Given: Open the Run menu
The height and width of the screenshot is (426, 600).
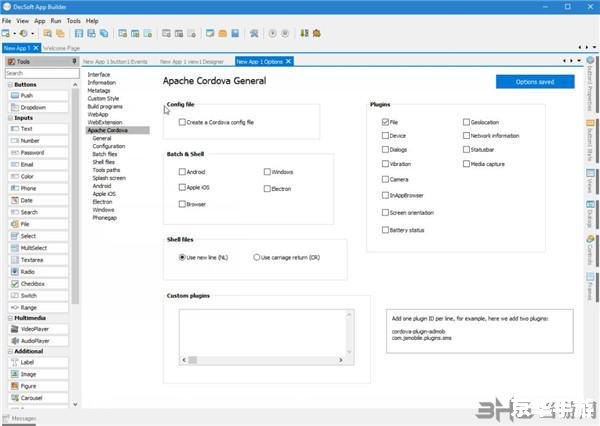Looking at the screenshot, I should 56,21.
